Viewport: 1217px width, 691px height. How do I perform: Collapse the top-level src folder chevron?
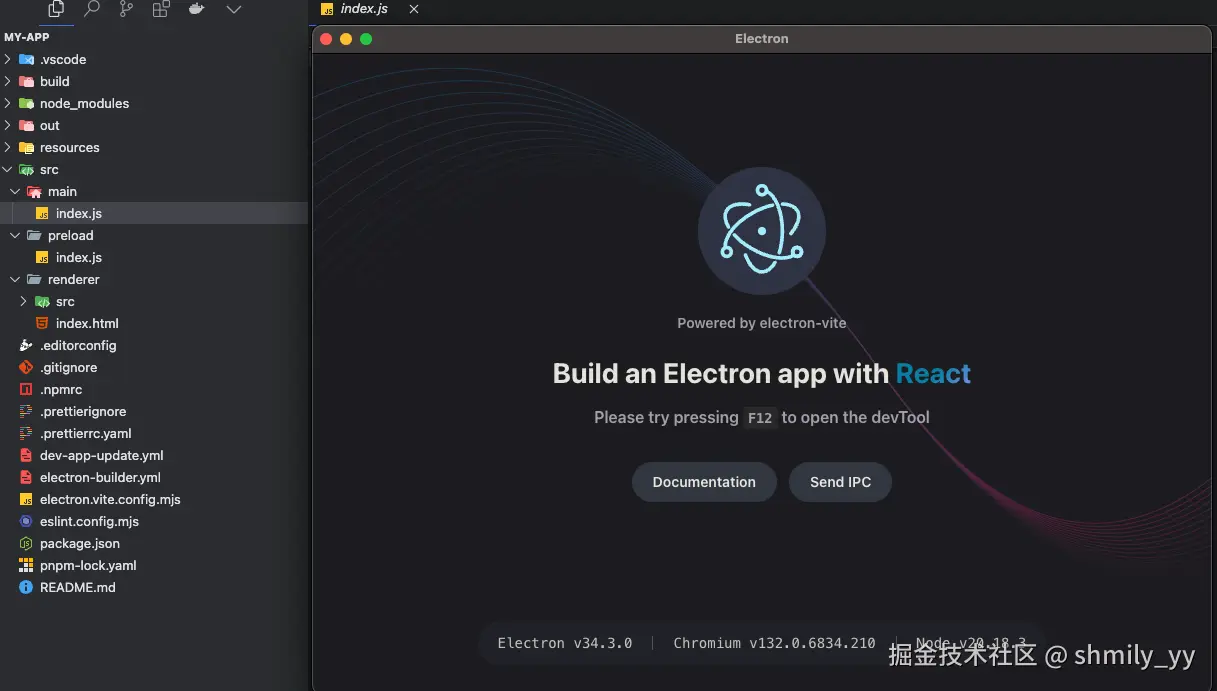pyautogui.click(x=7, y=169)
